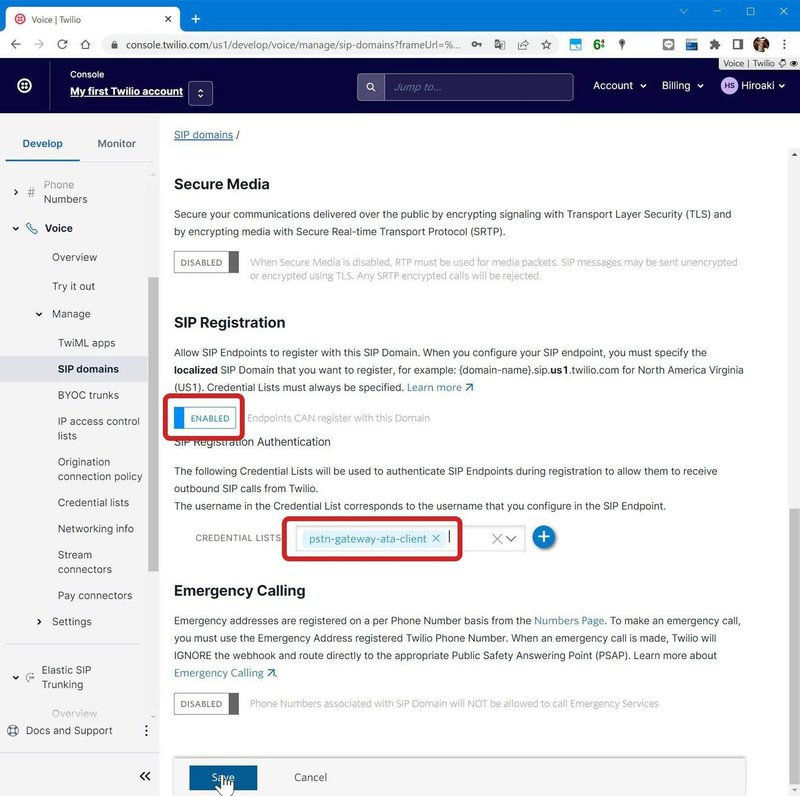Open Networking info in the sidebar
800x796 pixels.
95,529
